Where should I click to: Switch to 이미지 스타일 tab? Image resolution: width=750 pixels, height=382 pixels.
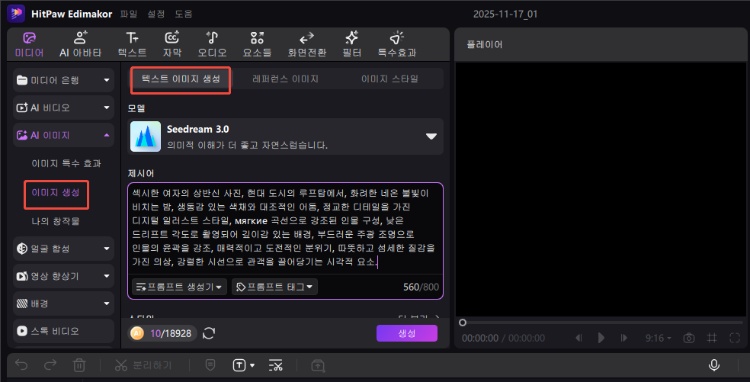tap(390, 79)
